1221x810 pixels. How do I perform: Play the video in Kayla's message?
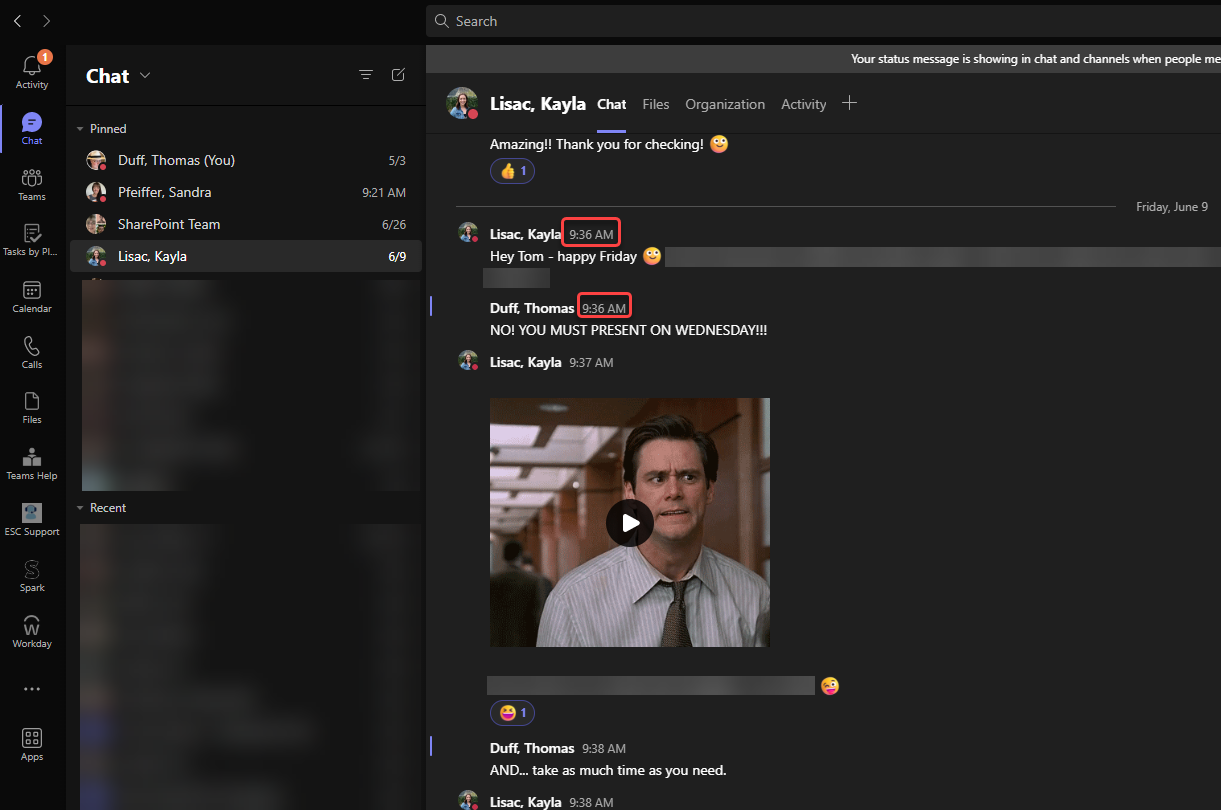click(x=629, y=522)
